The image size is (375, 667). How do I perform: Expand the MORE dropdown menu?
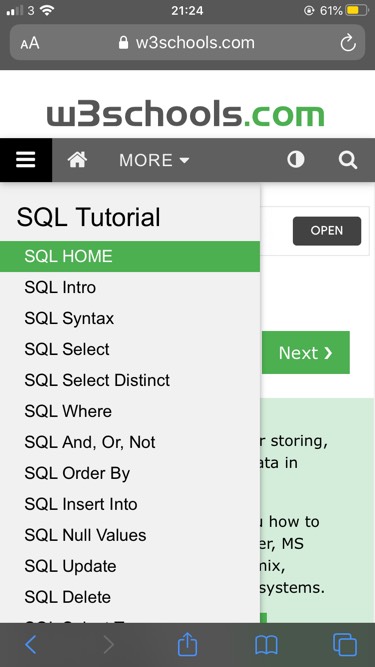[x=154, y=160]
